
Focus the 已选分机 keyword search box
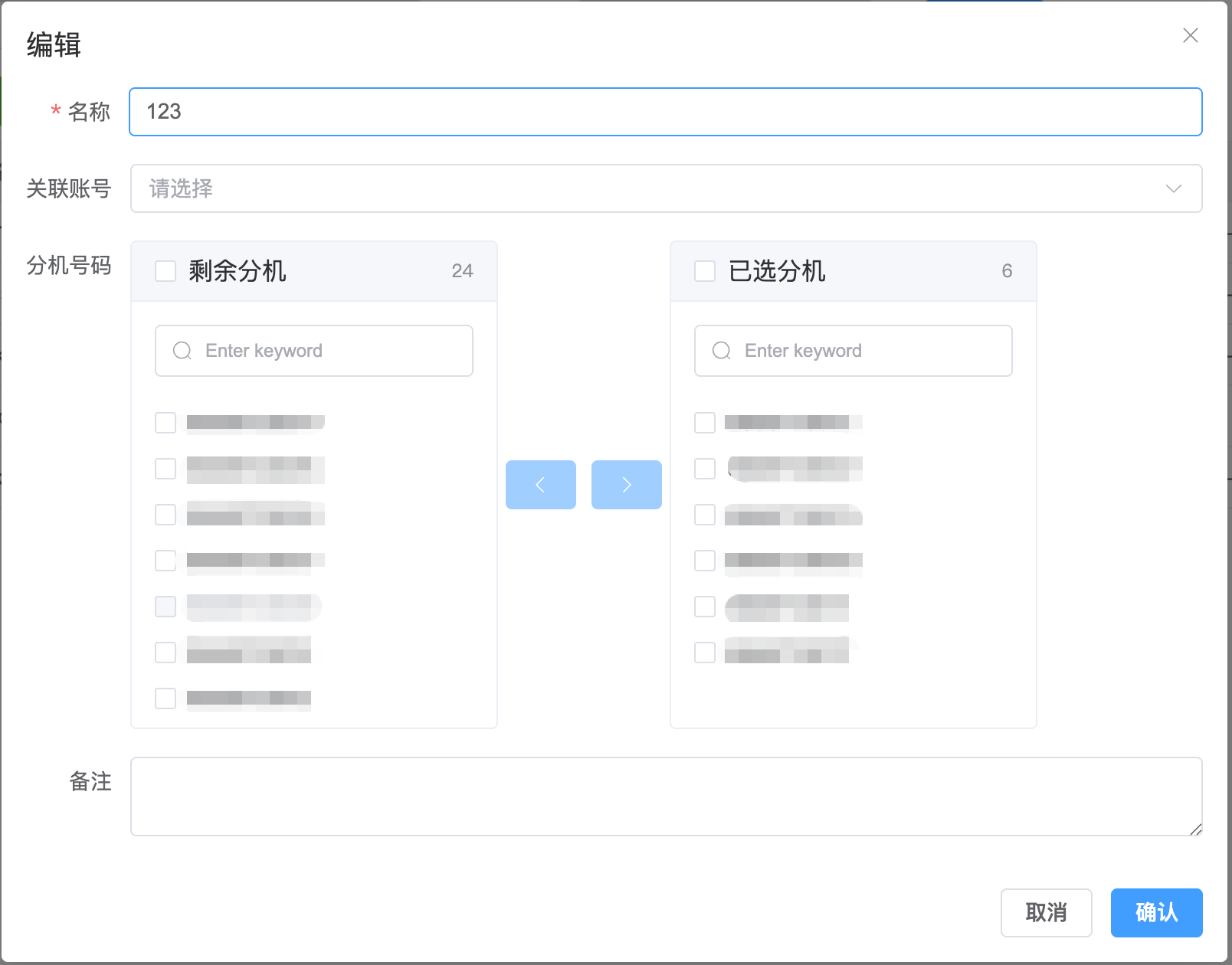click(869, 351)
